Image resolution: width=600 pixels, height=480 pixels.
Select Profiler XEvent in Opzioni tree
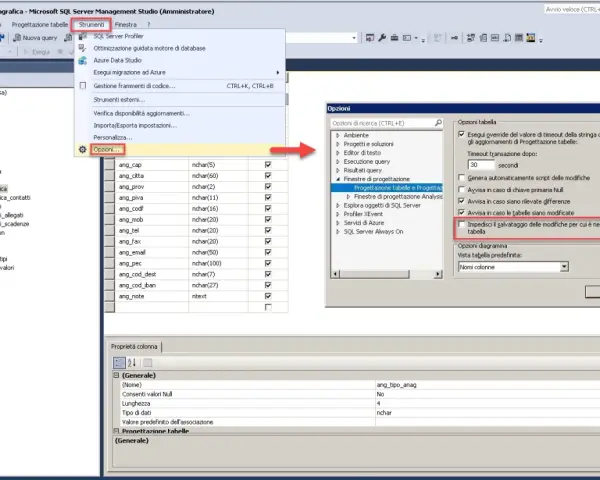[363, 214]
